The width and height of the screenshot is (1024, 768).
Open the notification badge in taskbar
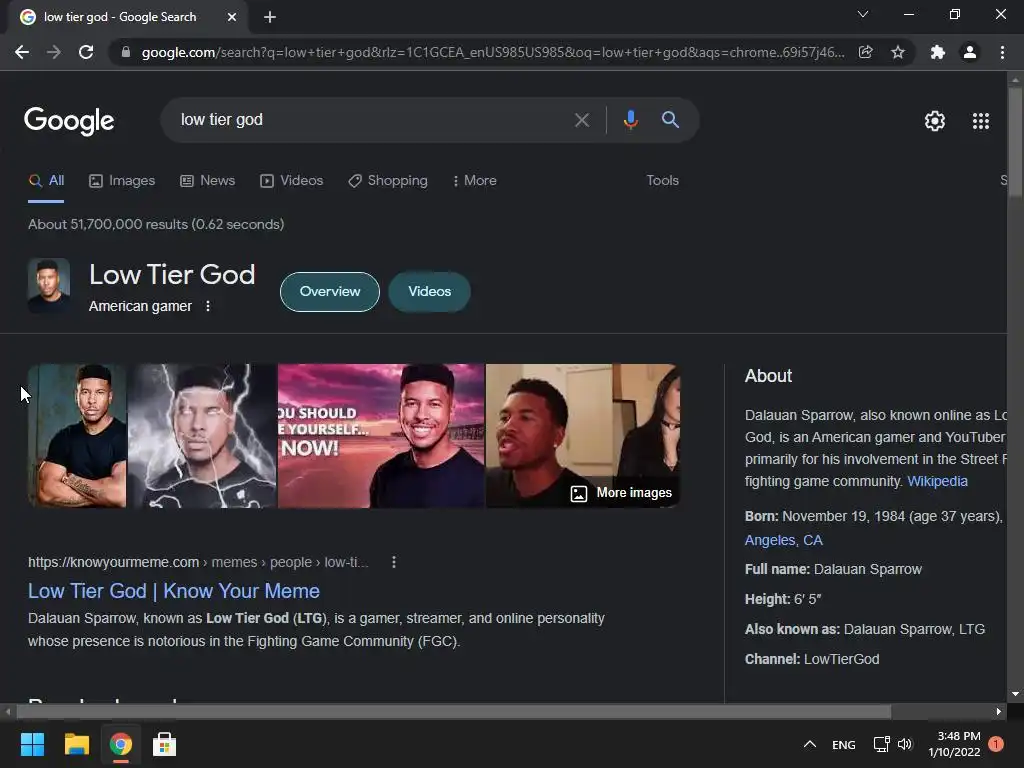point(996,744)
